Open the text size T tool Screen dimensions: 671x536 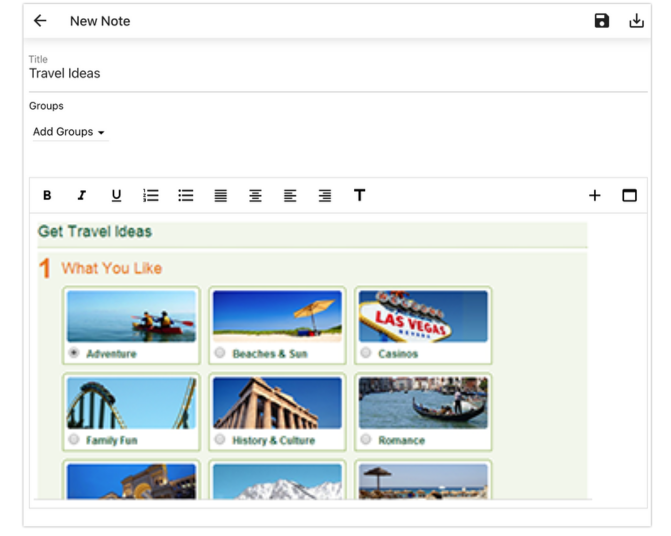[x=359, y=195]
